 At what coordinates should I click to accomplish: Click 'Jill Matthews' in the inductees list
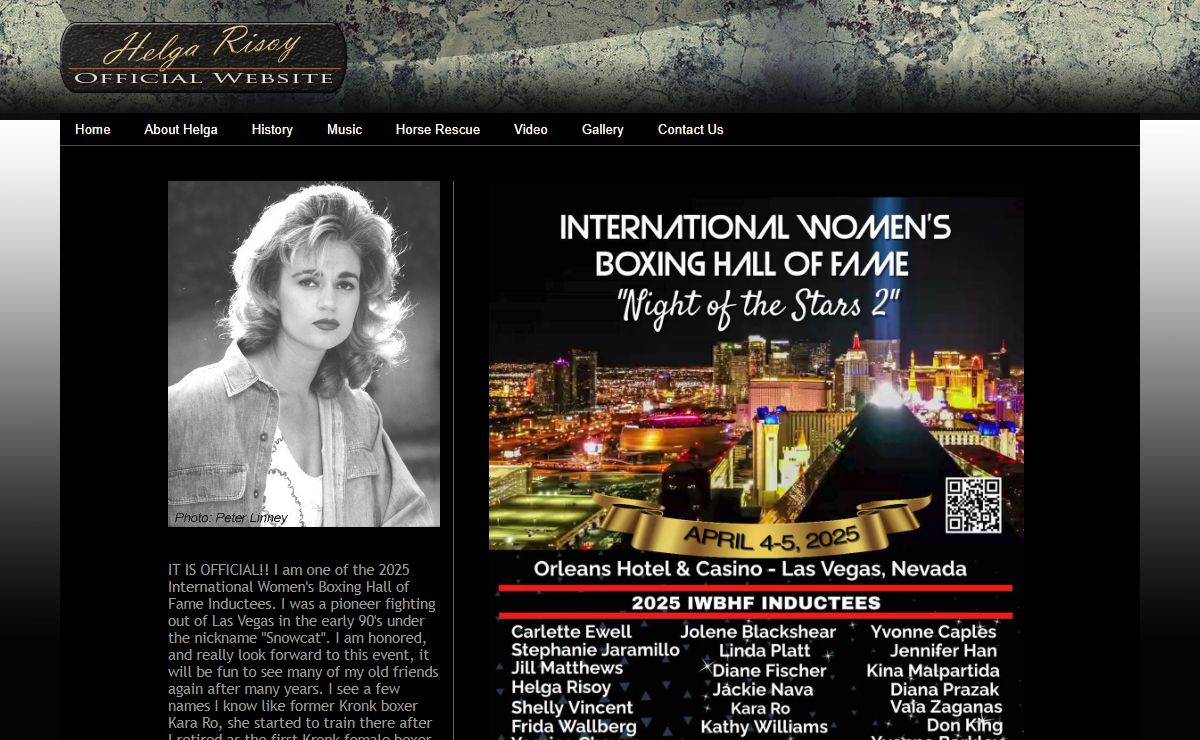click(567, 668)
